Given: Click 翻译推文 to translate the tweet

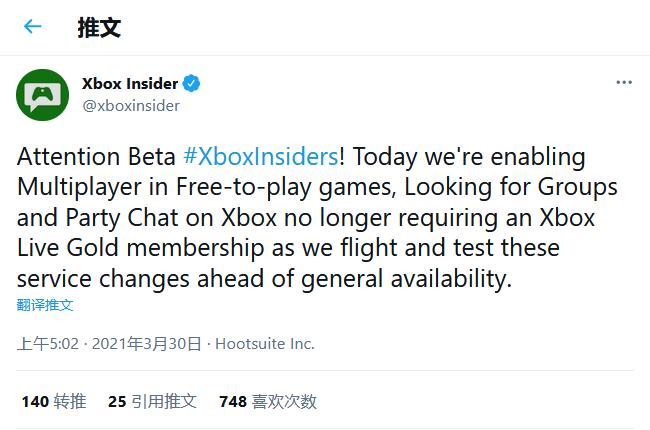Looking at the screenshot, I should point(45,305).
